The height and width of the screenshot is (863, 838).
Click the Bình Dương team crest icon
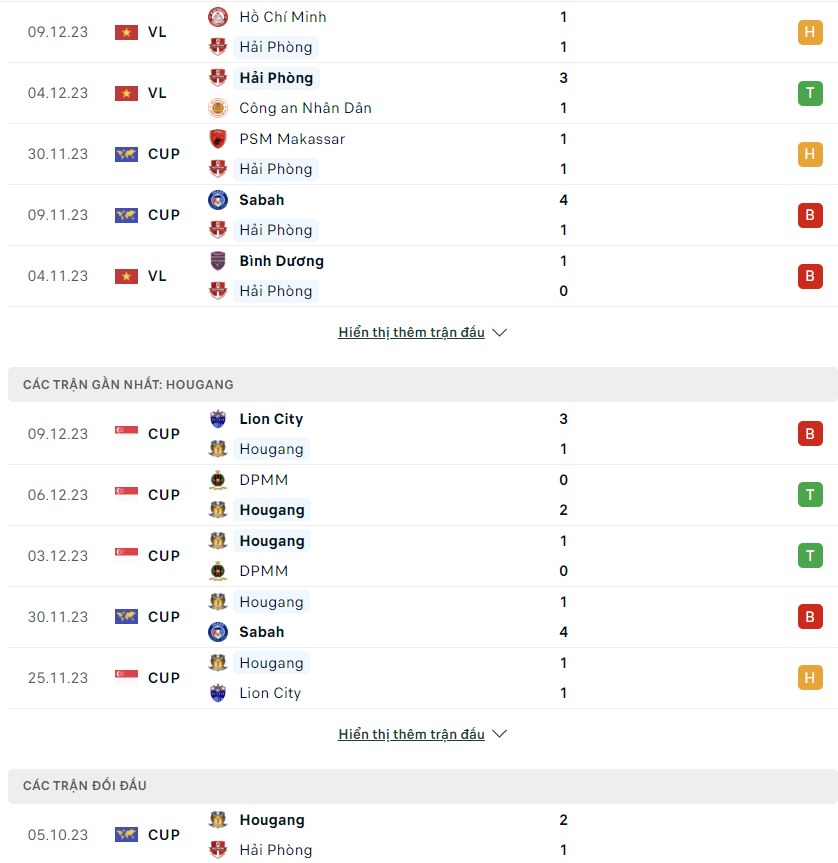pos(218,261)
